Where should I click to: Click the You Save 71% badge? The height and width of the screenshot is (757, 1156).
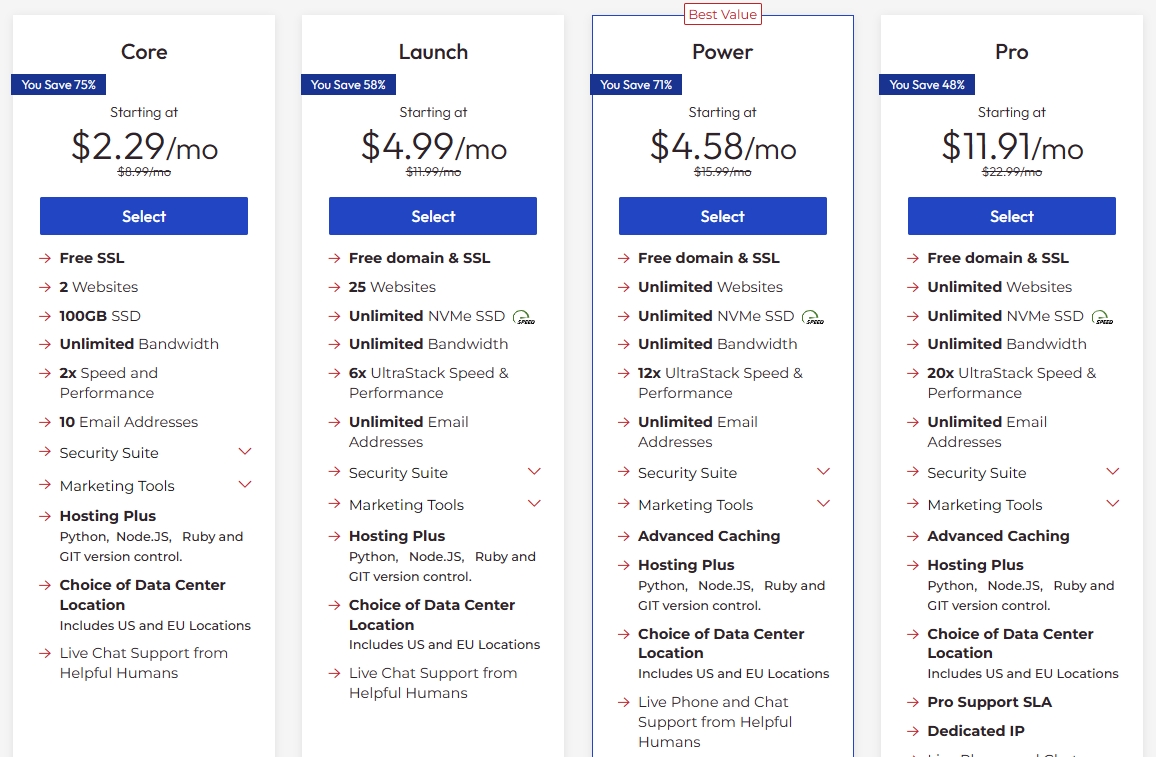click(636, 85)
